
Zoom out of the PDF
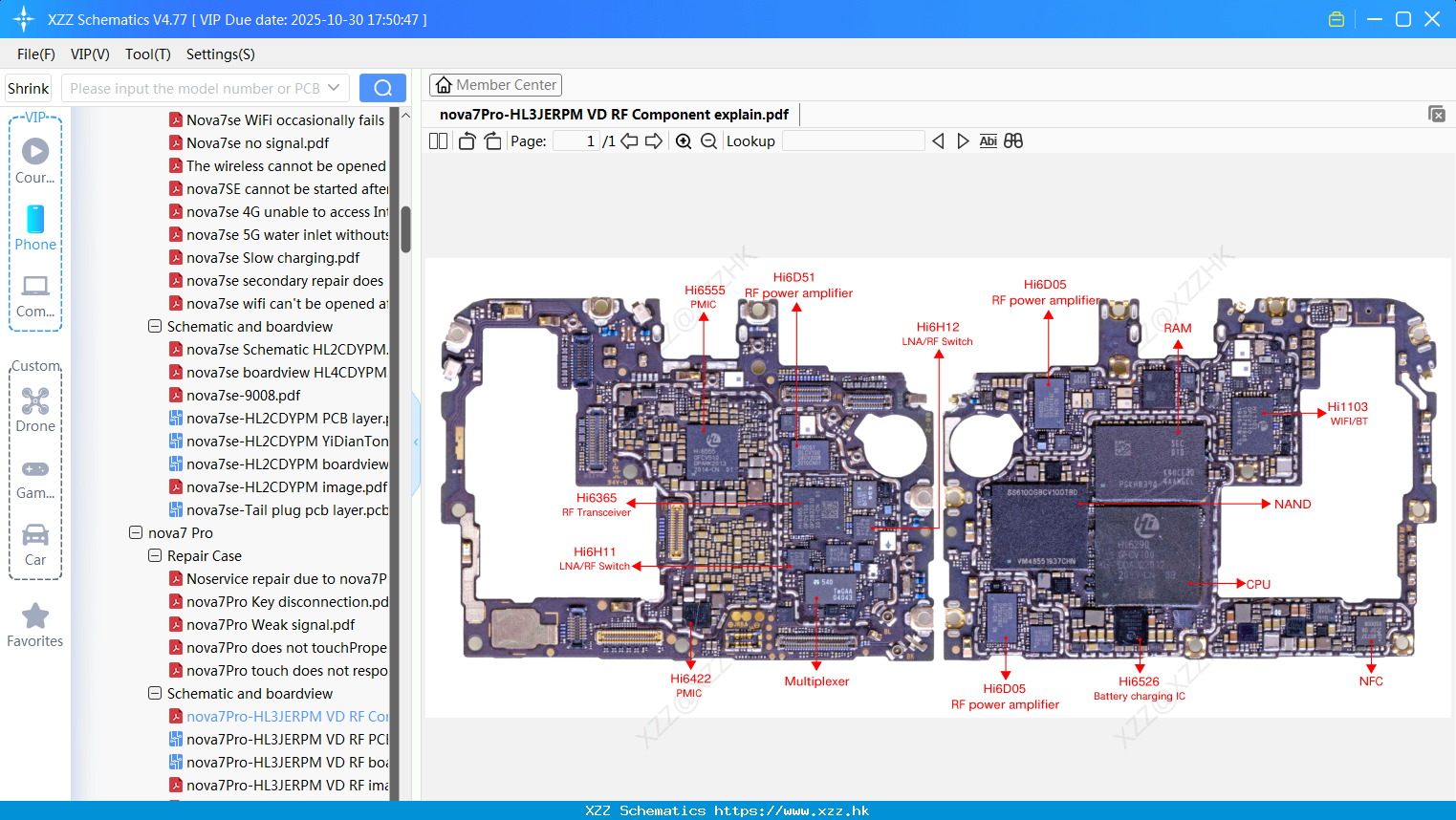708,141
